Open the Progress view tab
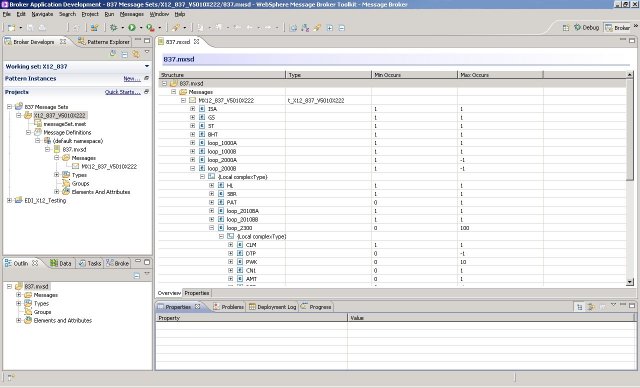 click(x=316, y=307)
